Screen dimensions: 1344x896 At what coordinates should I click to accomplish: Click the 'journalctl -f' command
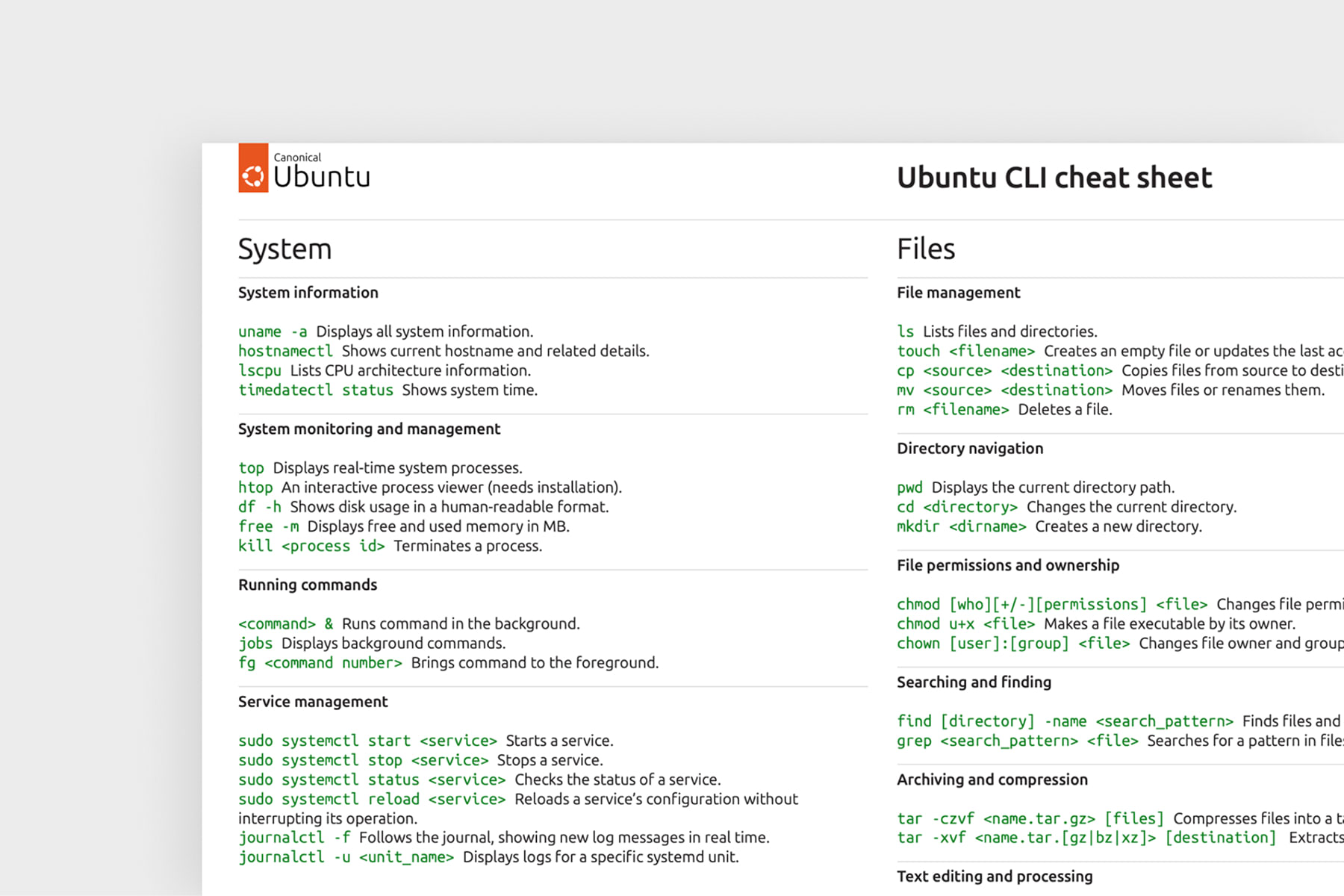coord(294,838)
